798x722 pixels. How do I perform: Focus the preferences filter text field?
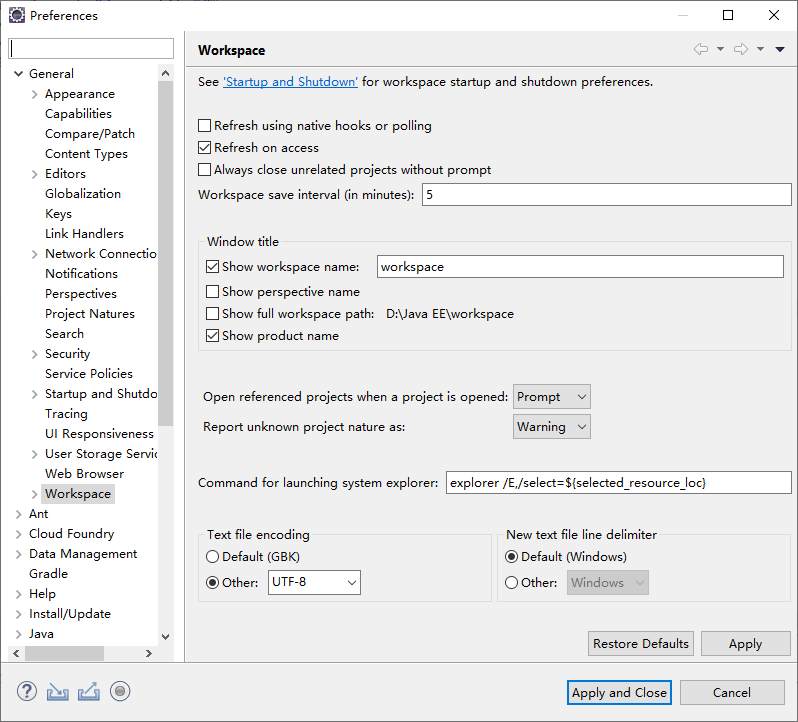(x=91, y=48)
